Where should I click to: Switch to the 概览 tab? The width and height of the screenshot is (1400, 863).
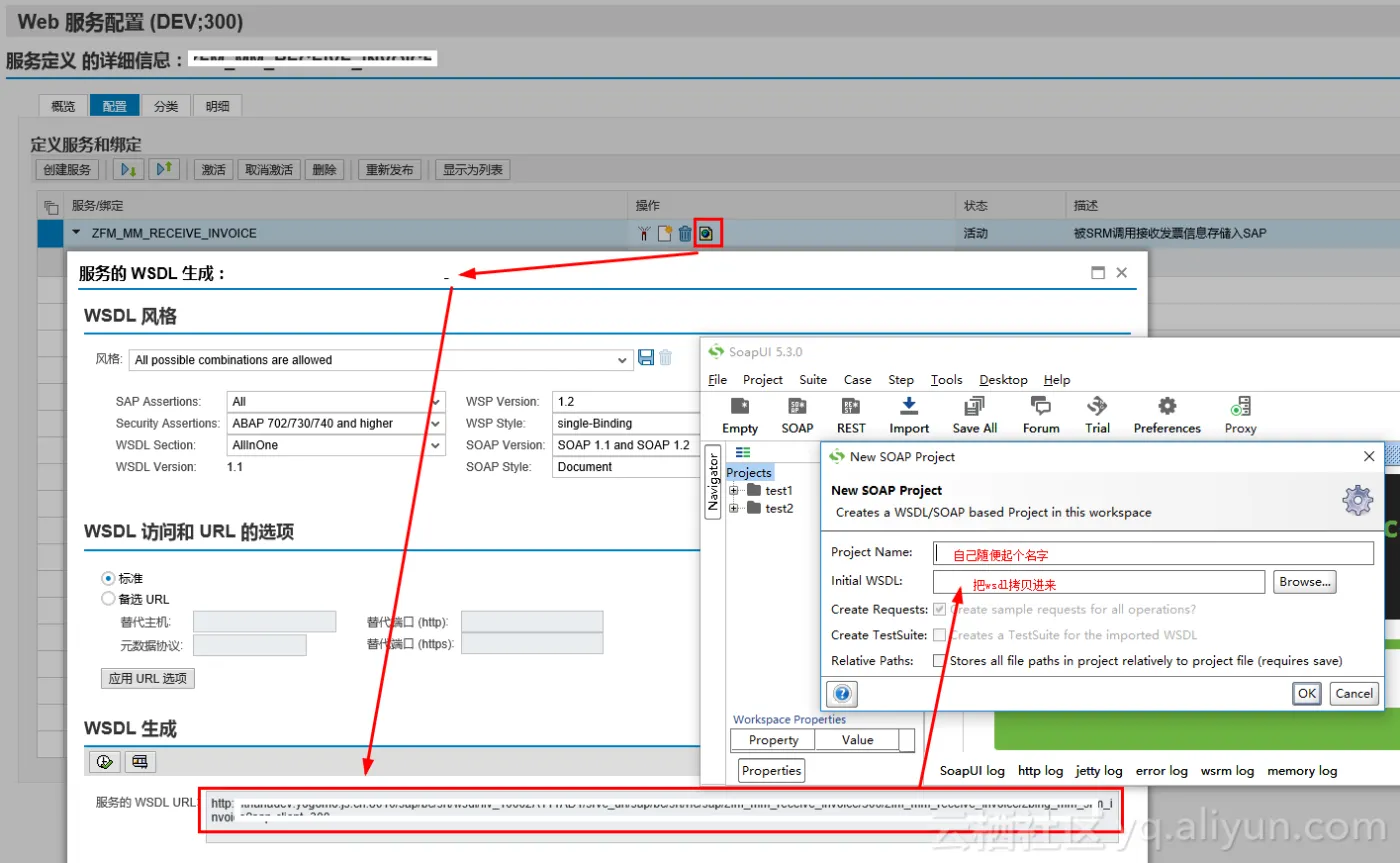point(63,106)
